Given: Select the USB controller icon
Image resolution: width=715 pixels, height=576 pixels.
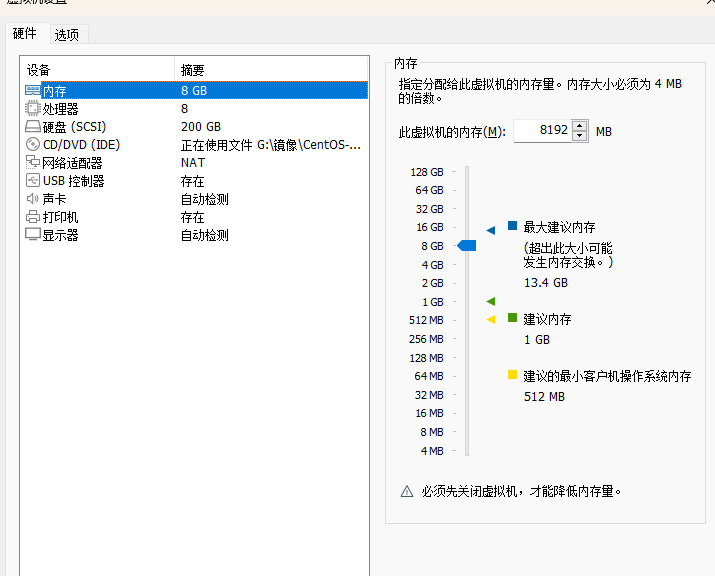Looking at the screenshot, I should pos(32,181).
